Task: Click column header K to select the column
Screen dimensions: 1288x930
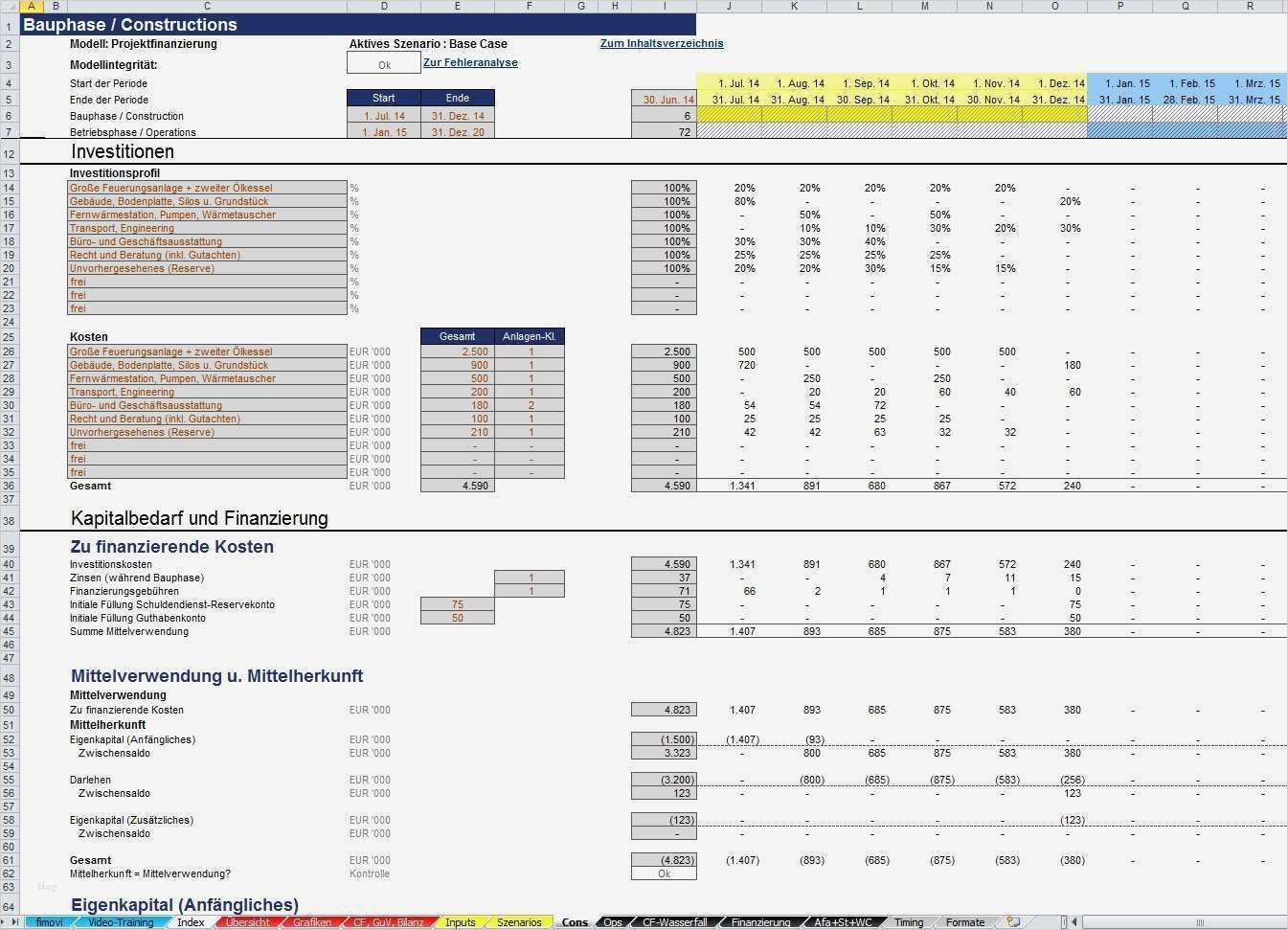Action: tap(793, 5)
